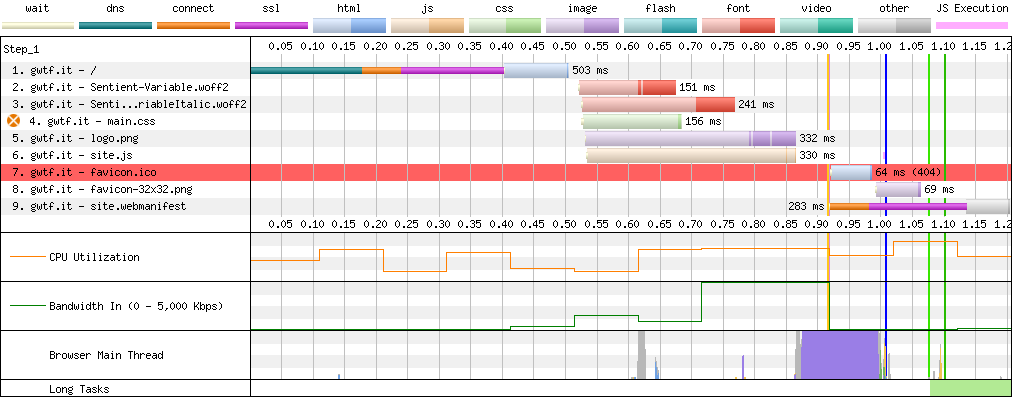
Task: Click the flash legend color swatch
Action: (661, 26)
